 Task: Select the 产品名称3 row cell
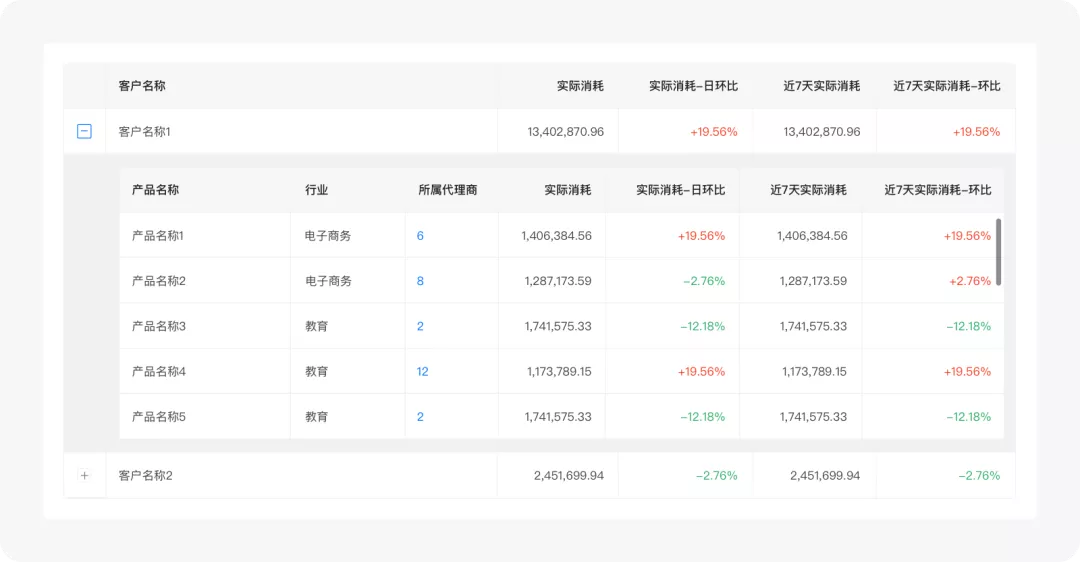point(205,326)
